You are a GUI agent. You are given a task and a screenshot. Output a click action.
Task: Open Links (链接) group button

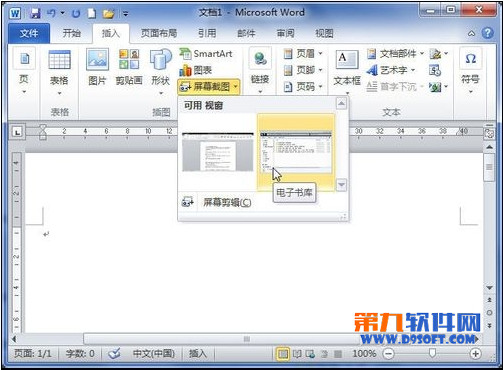point(260,71)
